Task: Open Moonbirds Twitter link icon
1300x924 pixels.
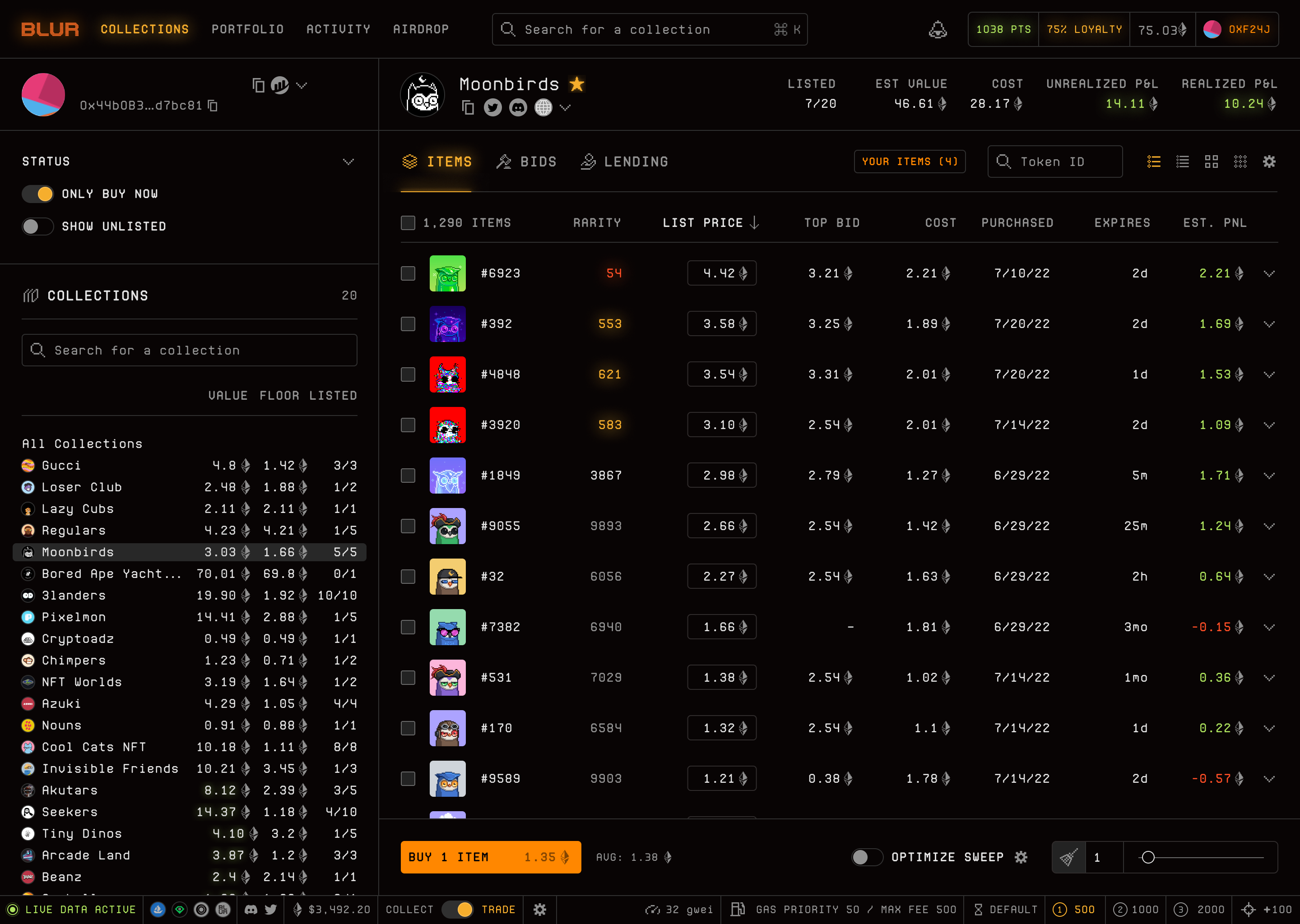Action: tap(493, 107)
